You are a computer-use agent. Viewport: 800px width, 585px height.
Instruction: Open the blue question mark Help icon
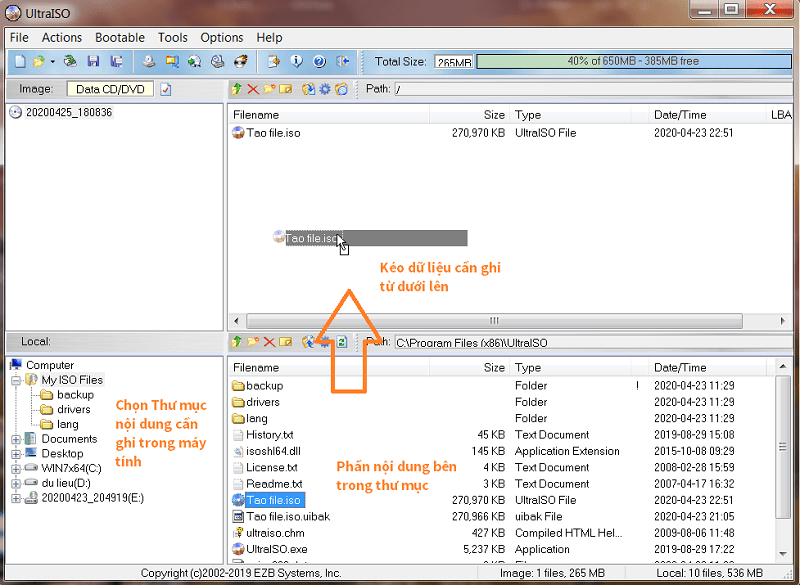coord(319,62)
